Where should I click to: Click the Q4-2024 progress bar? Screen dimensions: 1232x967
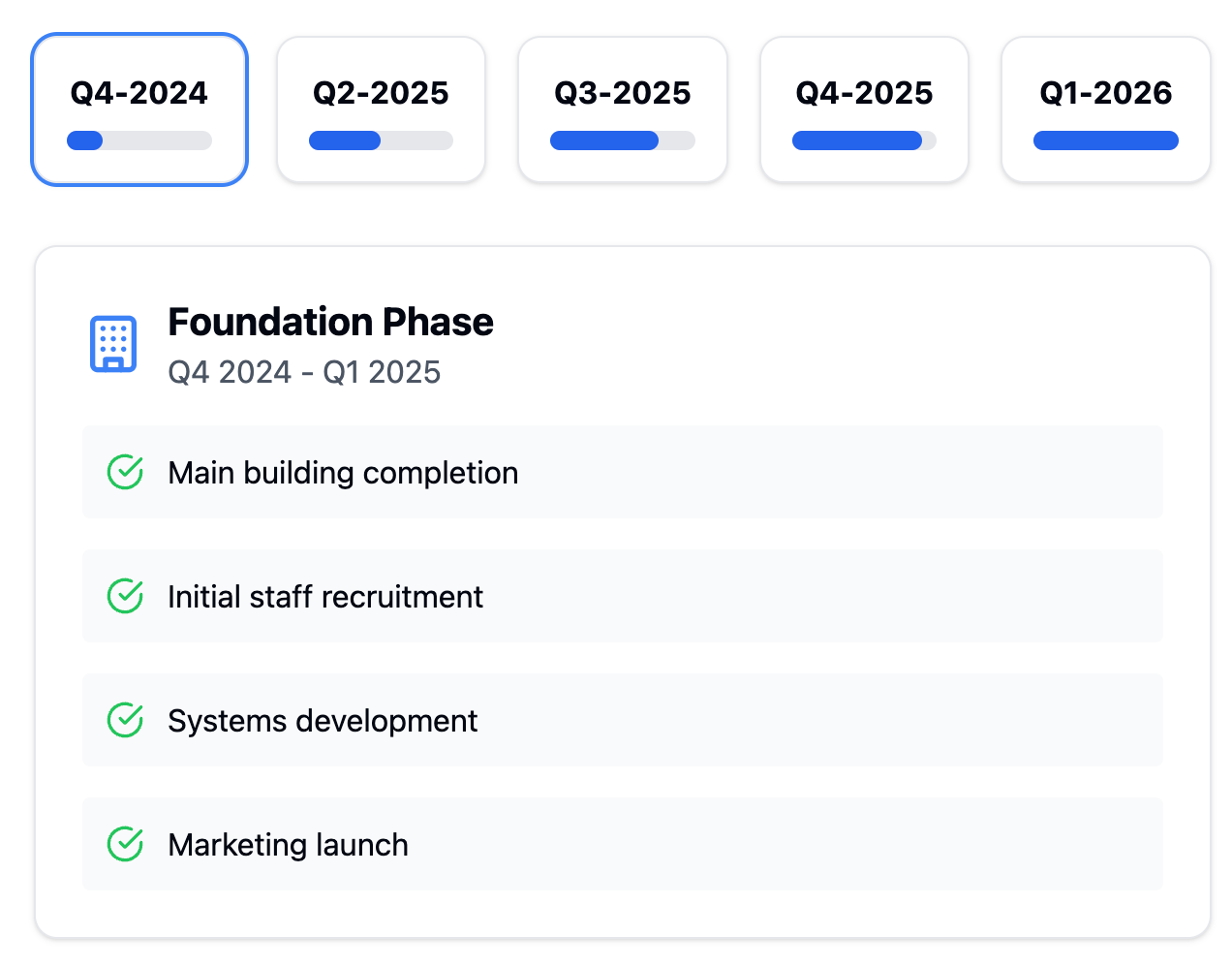click(139, 140)
